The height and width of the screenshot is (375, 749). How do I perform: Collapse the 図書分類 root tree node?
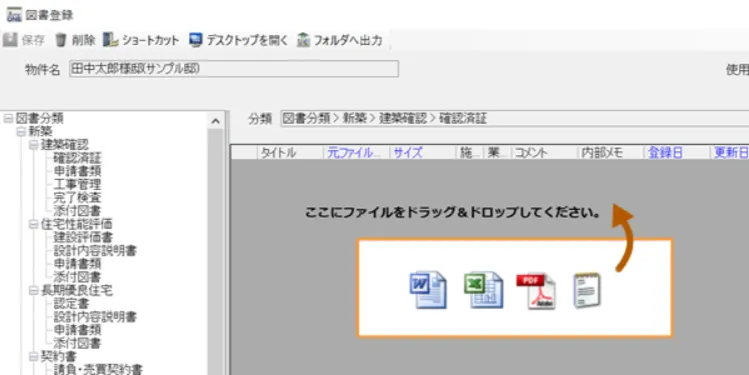tap(9, 118)
